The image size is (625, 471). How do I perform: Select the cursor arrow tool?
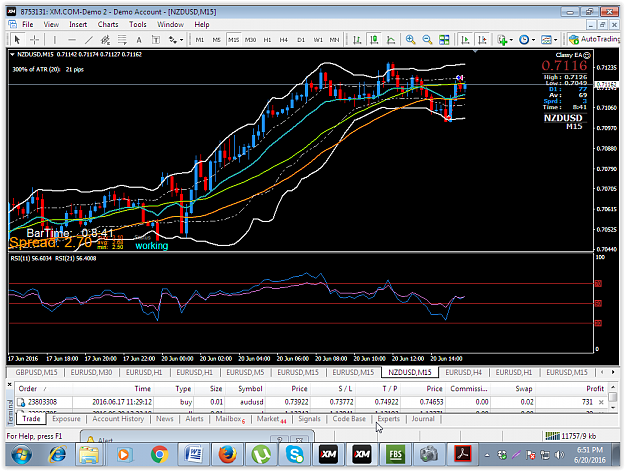coord(17,40)
